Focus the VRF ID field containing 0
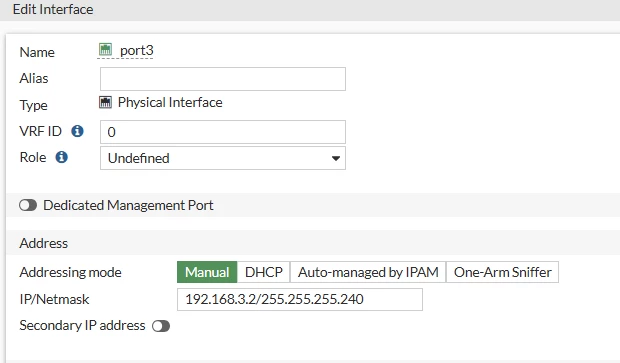Image resolution: width=620 pixels, height=363 pixels. click(x=223, y=132)
